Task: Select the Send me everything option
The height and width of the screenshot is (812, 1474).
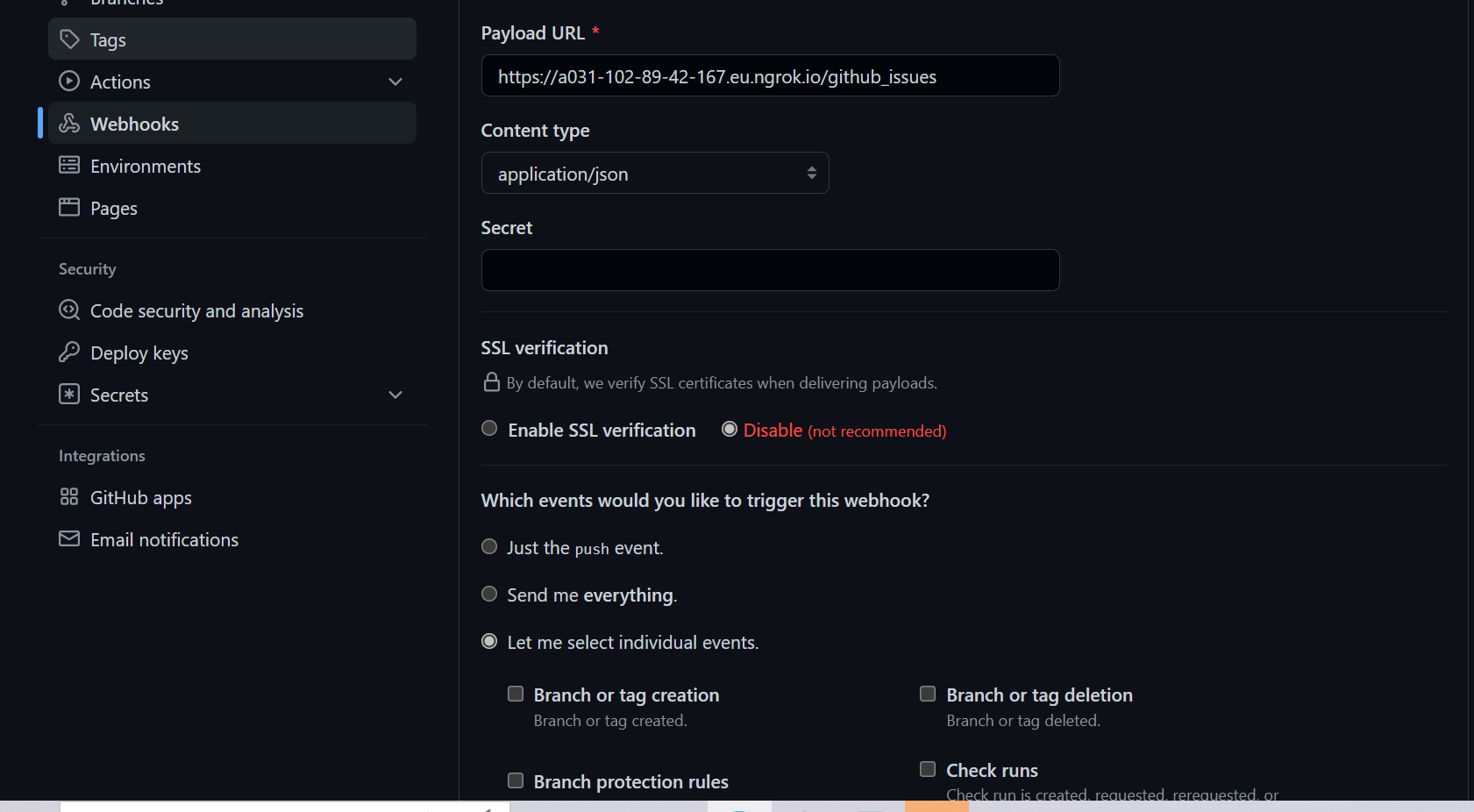Action: [489, 594]
